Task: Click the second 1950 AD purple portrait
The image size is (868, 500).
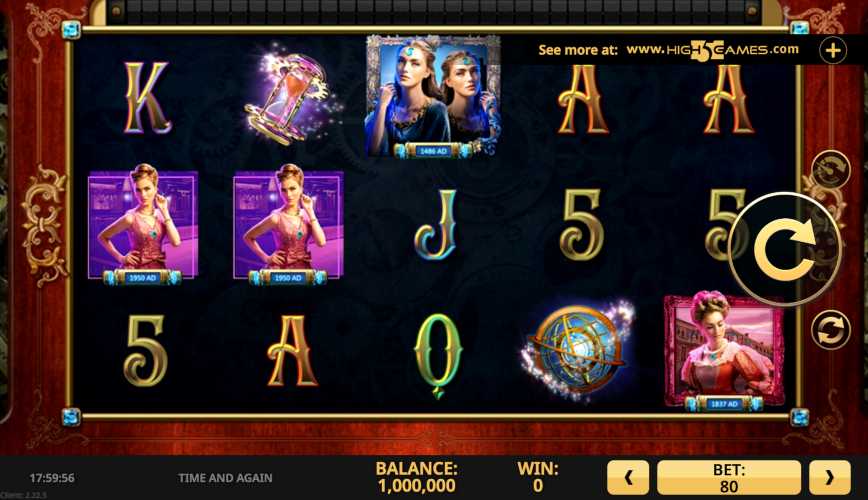Action: (288, 224)
